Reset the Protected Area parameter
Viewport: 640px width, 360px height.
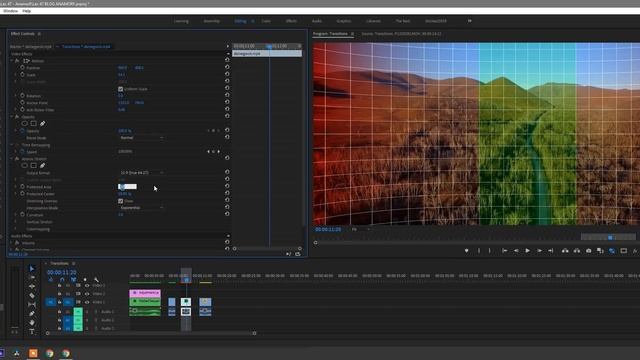[x=227, y=187]
